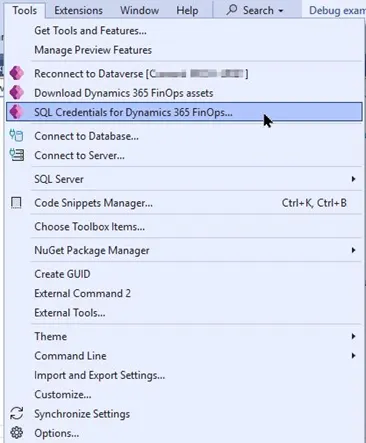Open the Extensions menu
The height and width of the screenshot is (443, 366).
78,10
